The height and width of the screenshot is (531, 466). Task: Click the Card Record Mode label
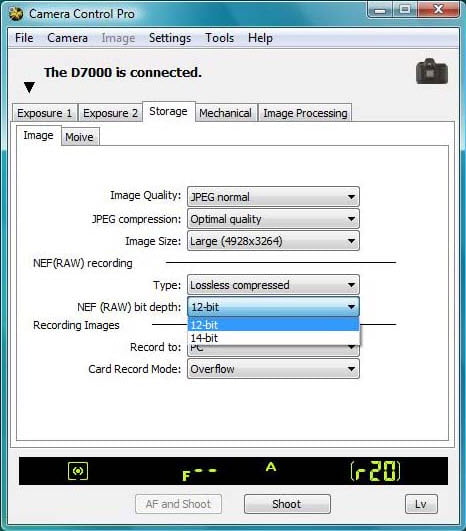135,369
